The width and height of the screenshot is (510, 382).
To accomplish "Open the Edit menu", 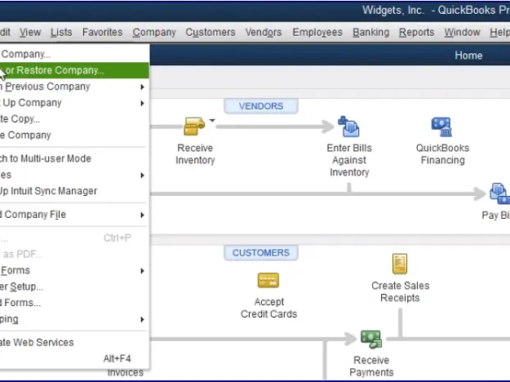I will point(5,32).
